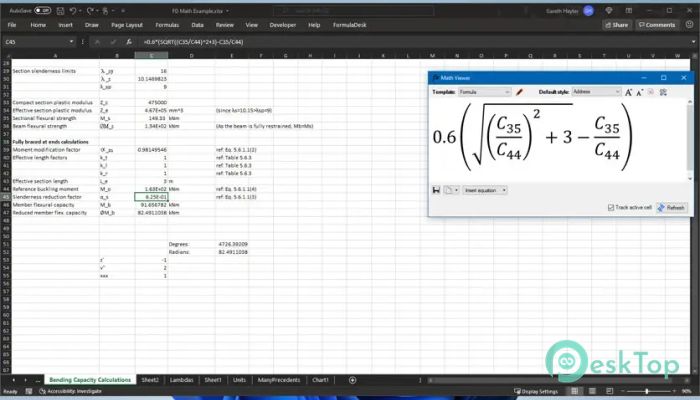Image resolution: width=700 pixels, height=400 pixels.
Task: Click the Share button
Action: (617, 25)
